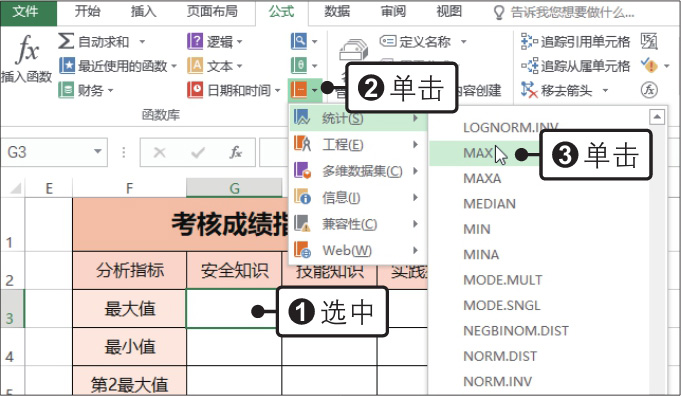
Task: Select cell G3 in the worksheet
Action: pos(234,309)
